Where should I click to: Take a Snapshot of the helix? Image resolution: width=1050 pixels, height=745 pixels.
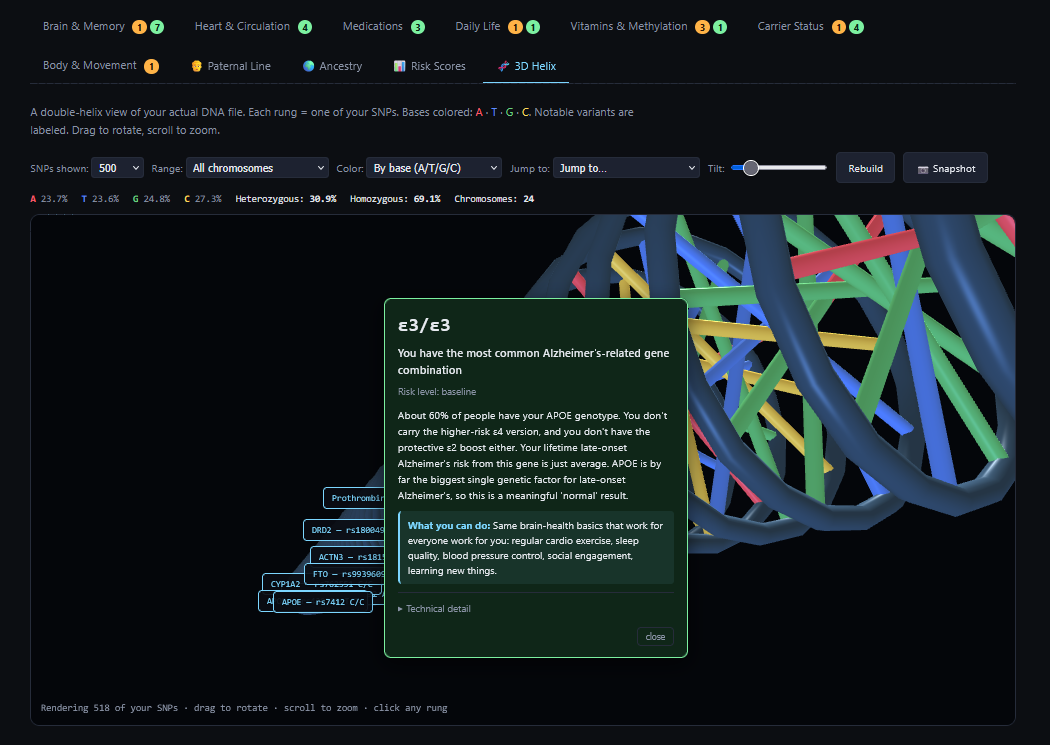click(946, 168)
